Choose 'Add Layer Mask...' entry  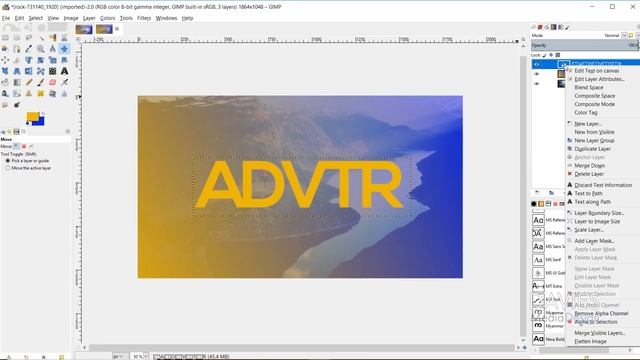[594, 241]
